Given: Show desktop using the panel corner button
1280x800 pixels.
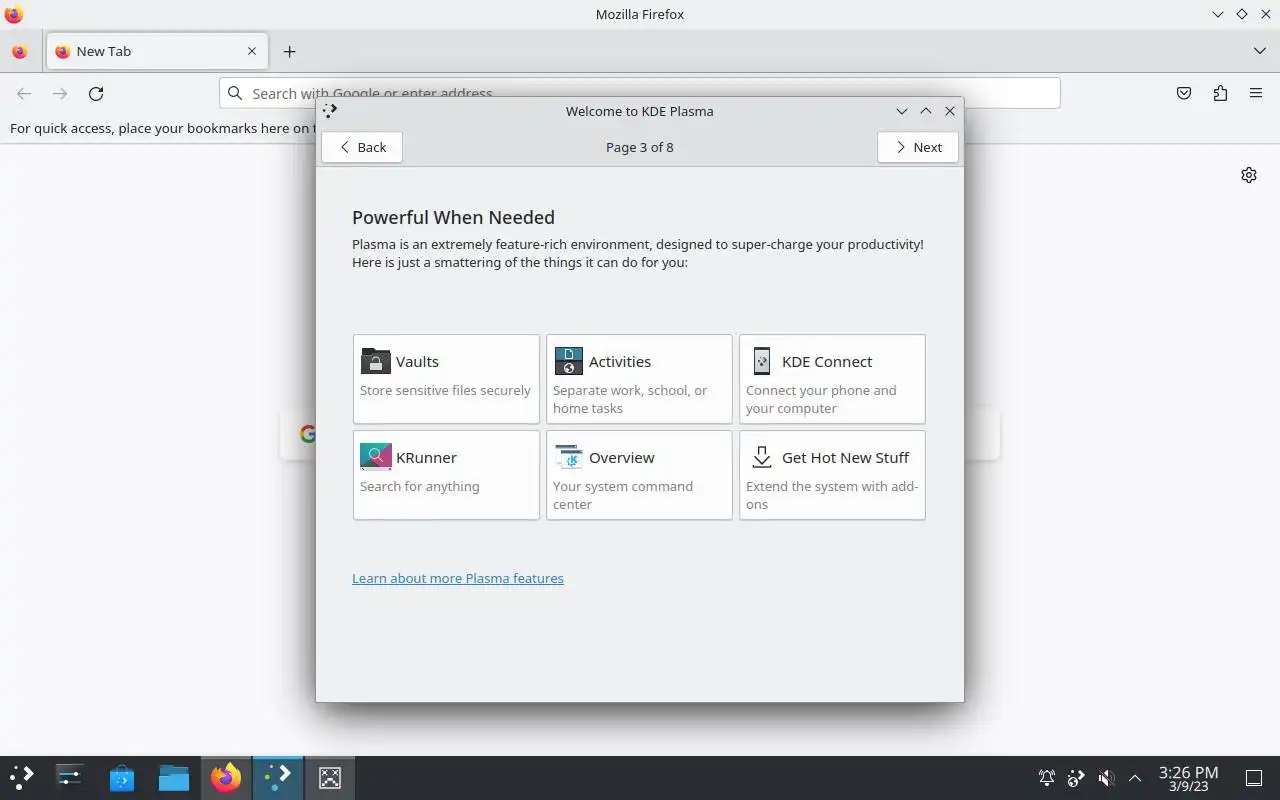Looking at the screenshot, I should pos(1254,777).
